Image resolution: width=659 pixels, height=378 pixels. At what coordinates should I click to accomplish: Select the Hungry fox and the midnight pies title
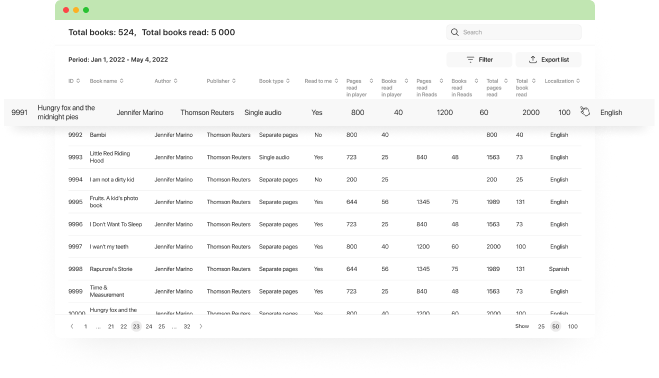[66, 112]
